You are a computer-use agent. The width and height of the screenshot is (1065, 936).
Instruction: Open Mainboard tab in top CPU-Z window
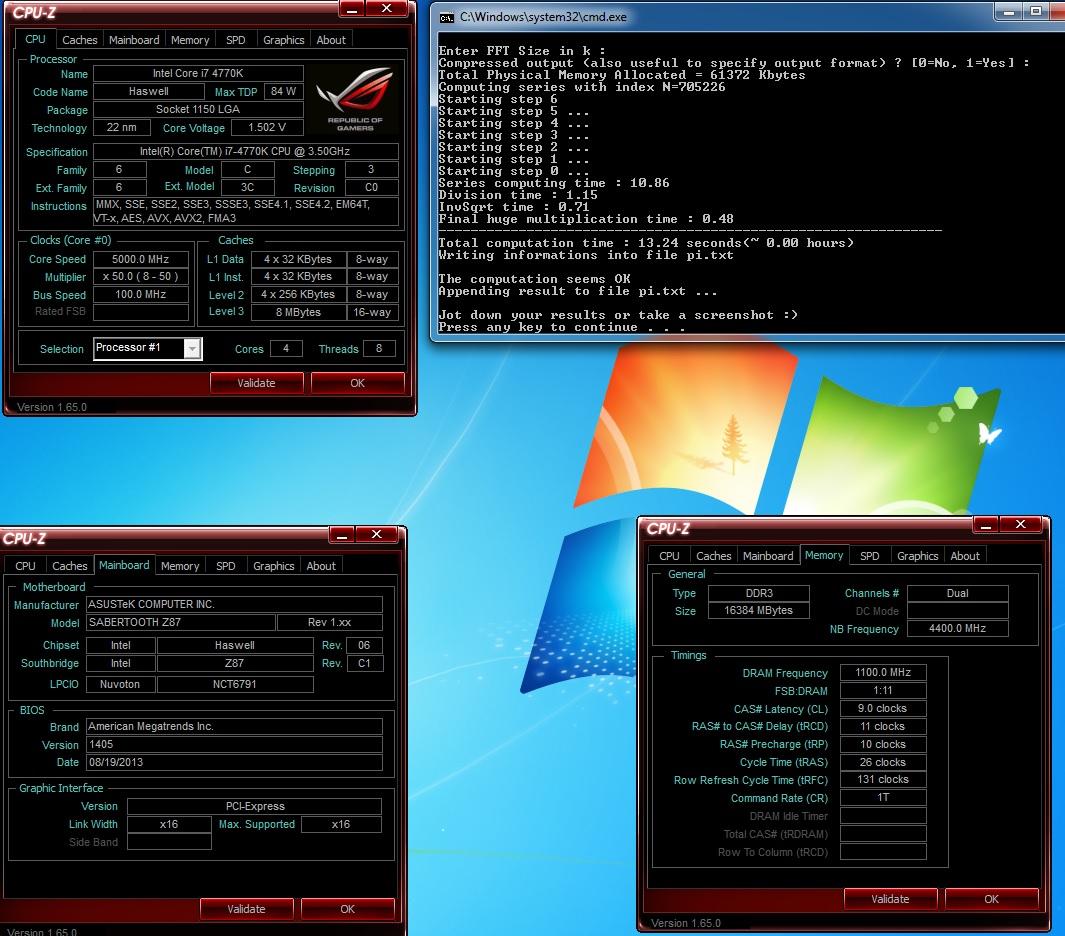point(134,40)
